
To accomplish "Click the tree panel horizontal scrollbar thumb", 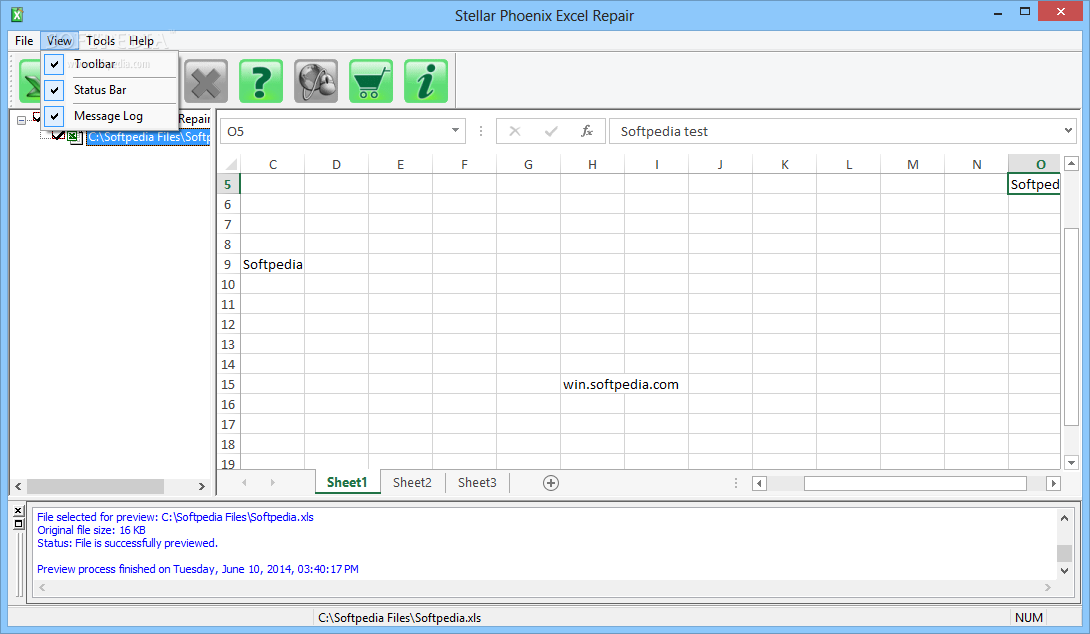I will click(x=95, y=486).
